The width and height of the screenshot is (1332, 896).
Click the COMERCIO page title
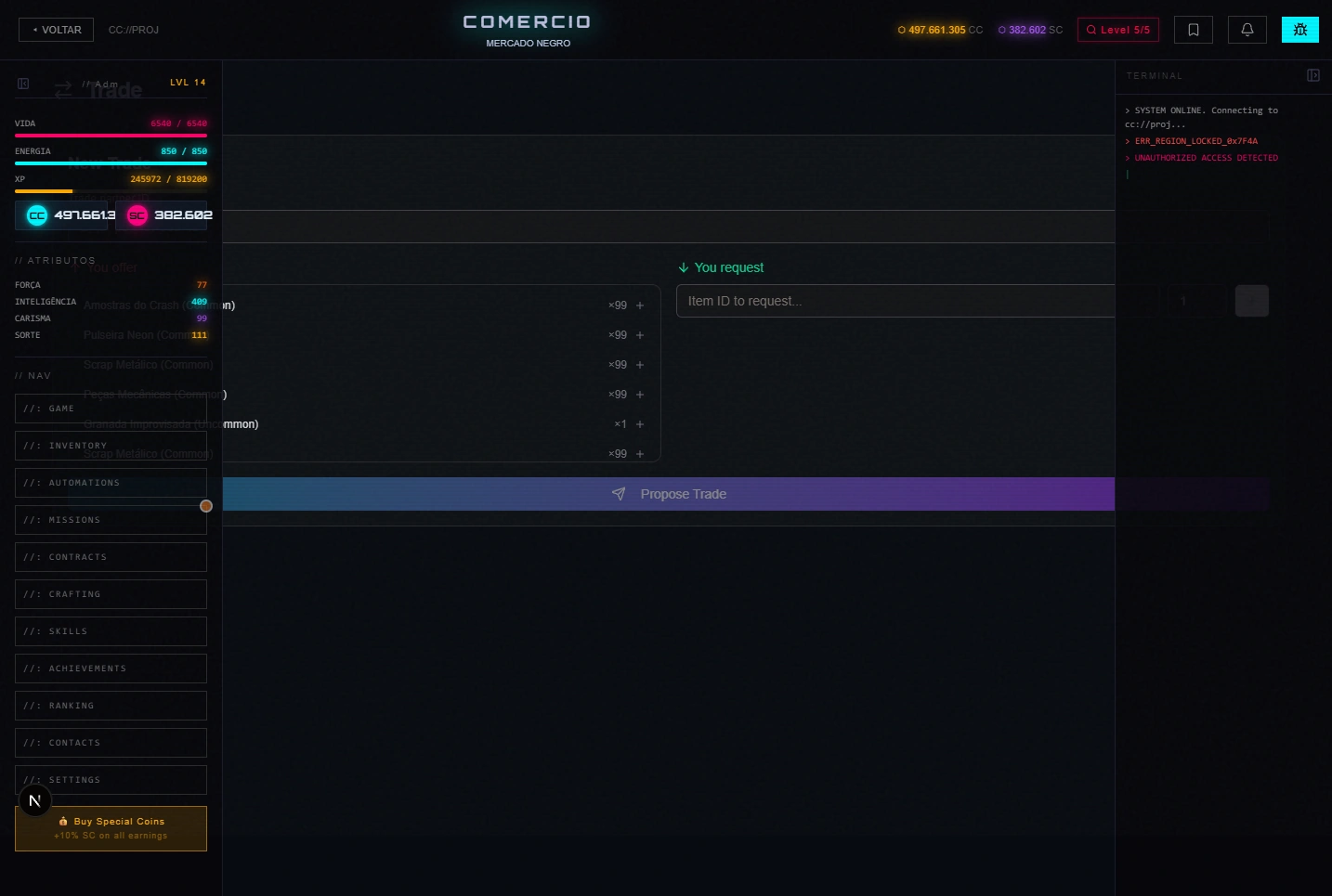[x=527, y=21]
